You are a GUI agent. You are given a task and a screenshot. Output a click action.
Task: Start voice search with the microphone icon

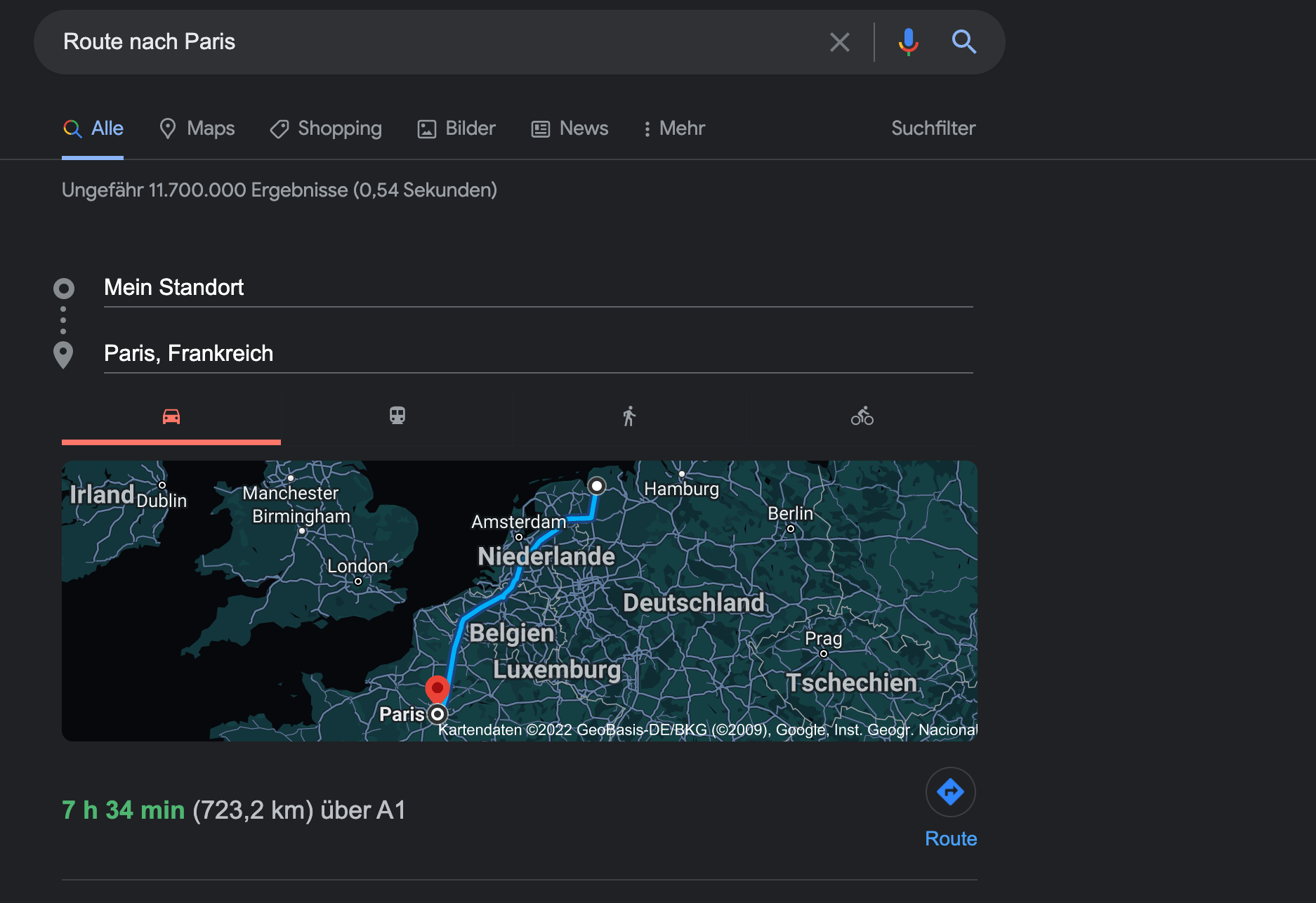click(908, 42)
